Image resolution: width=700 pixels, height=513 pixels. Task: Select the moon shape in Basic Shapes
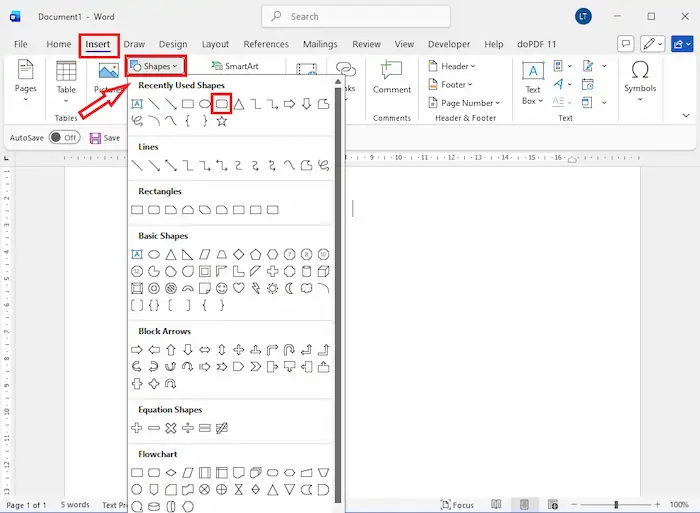point(289,288)
